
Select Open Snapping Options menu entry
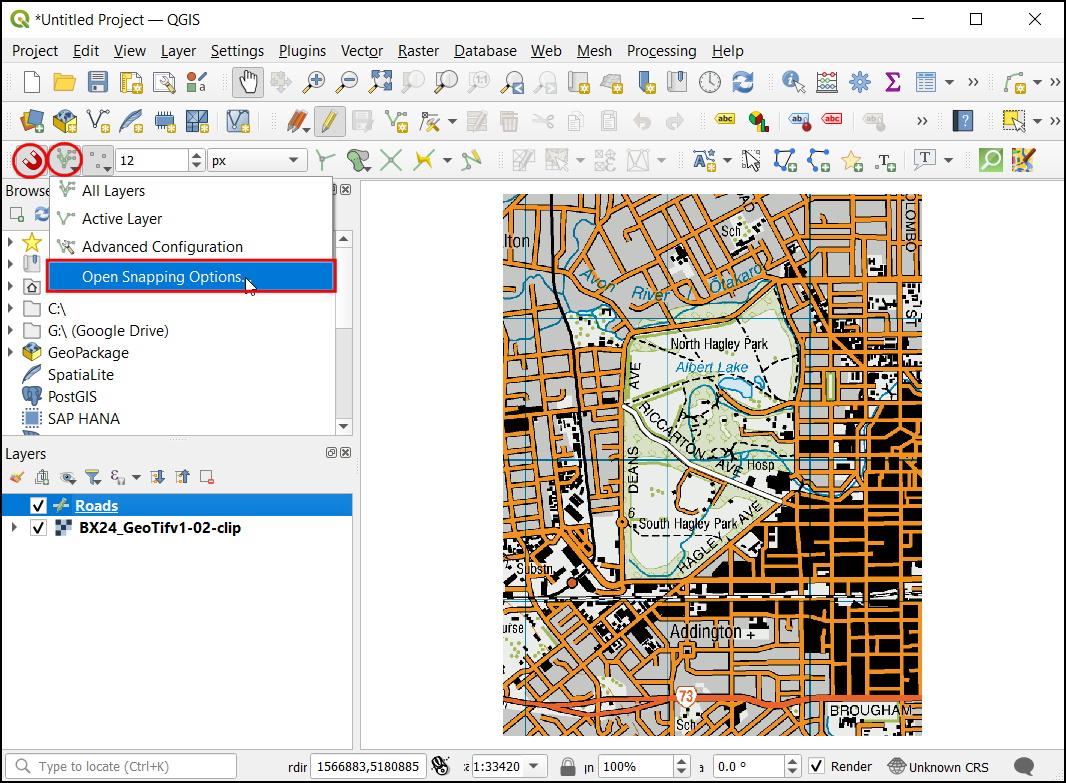point(161,277)
